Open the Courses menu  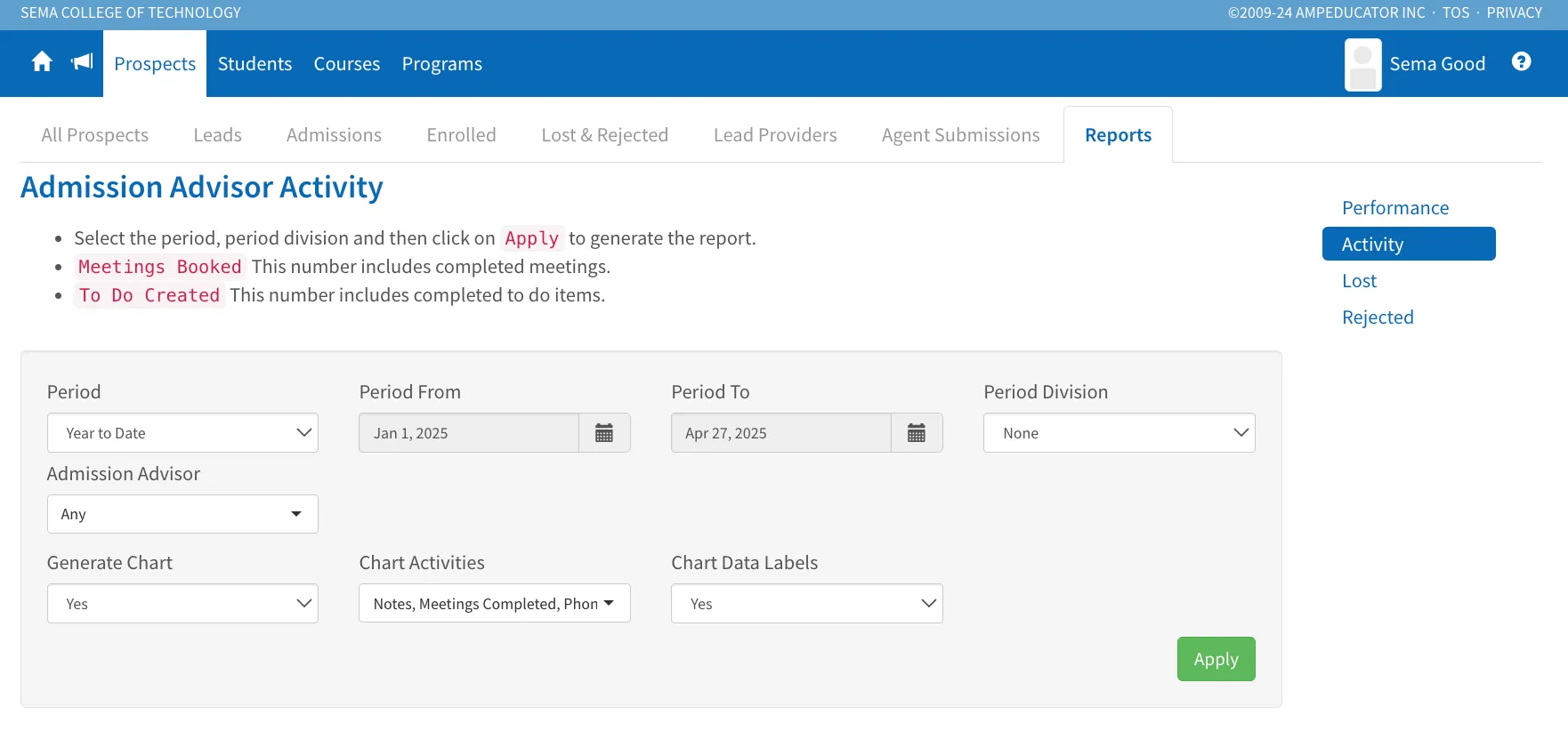coord(347,64)
